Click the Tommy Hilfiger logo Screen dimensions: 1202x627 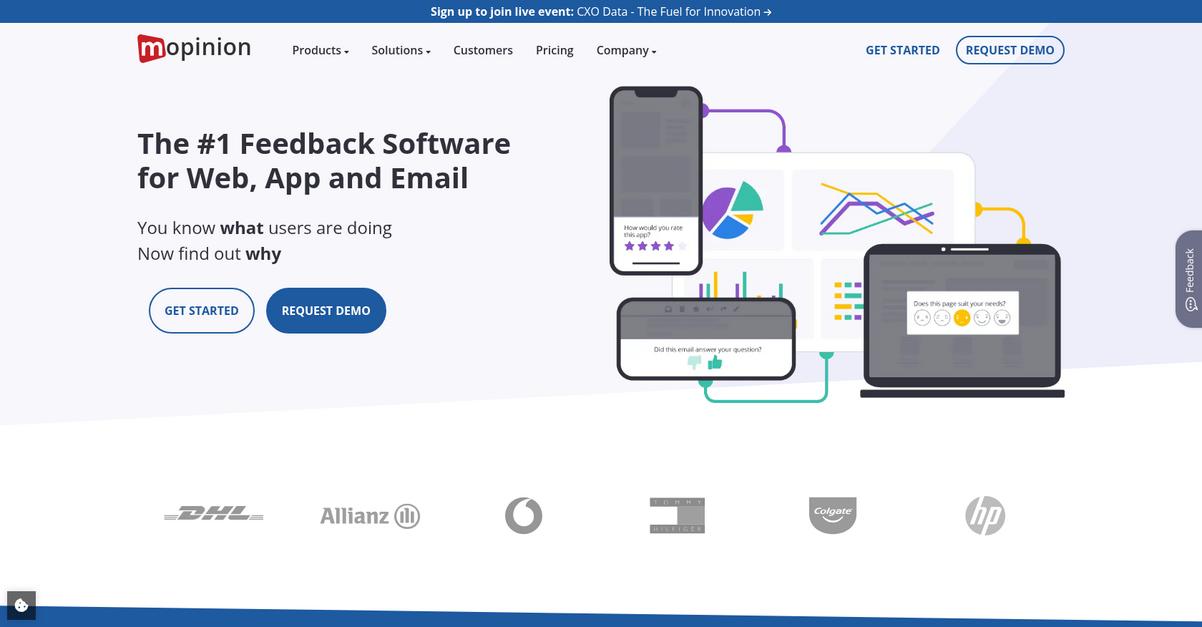677,515
